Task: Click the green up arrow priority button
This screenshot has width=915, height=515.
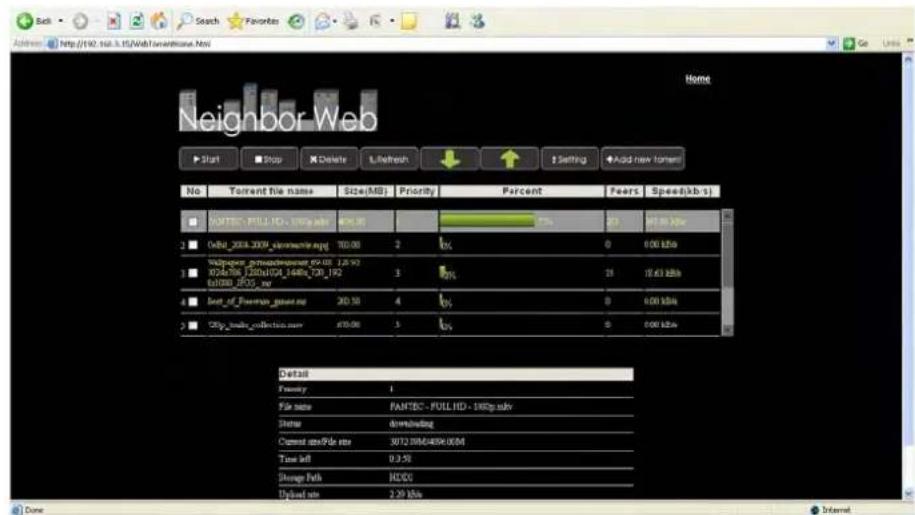Action: [509, 159]
